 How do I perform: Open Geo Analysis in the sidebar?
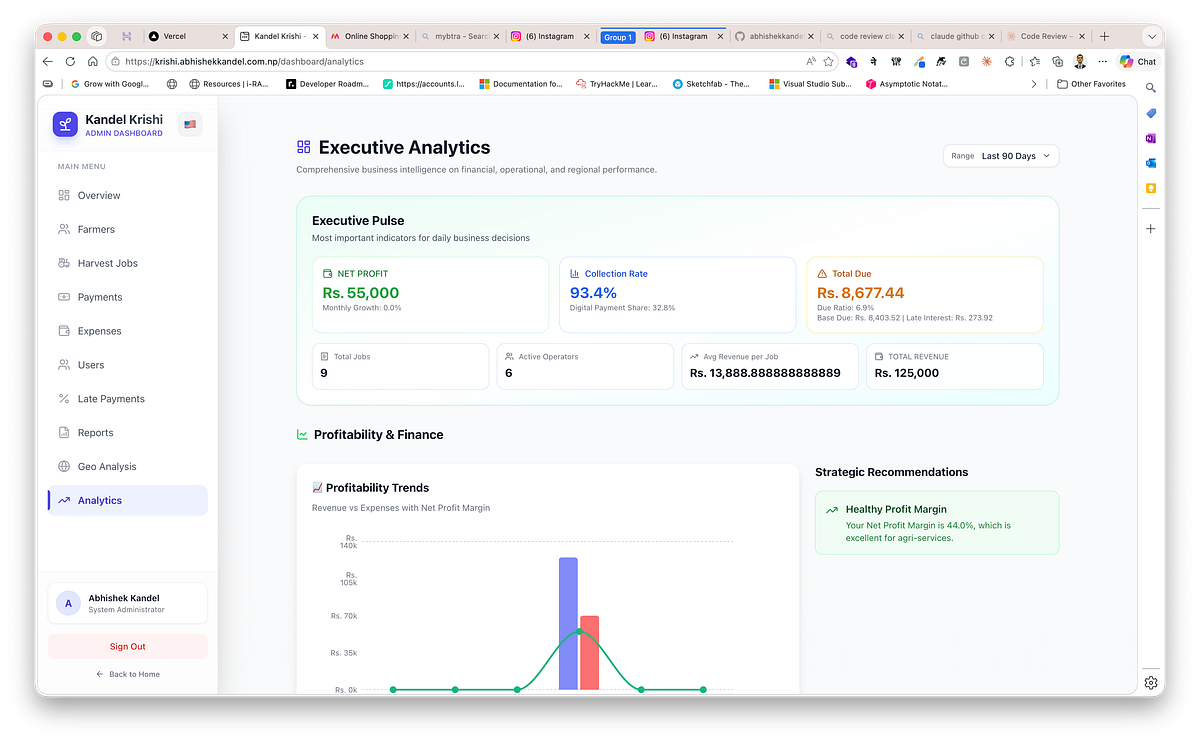click(x=127, y=467)
